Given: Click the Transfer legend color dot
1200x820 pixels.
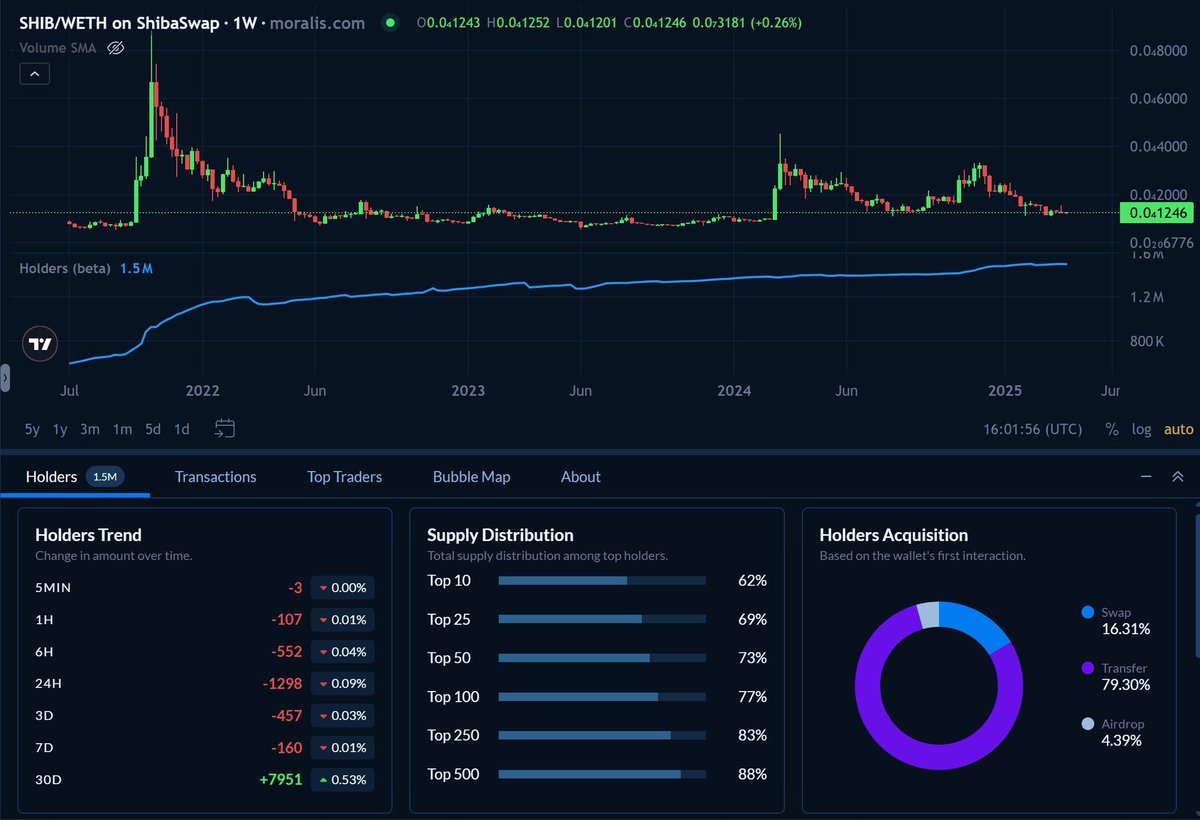Looking at the screenshot, I should point(1087,668).
